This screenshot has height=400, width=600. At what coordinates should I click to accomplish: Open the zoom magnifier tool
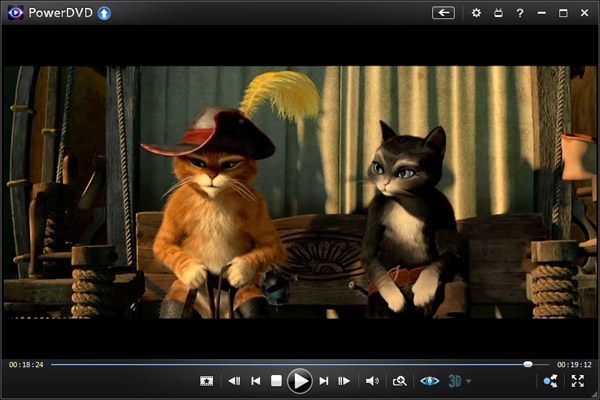point(400,381)
